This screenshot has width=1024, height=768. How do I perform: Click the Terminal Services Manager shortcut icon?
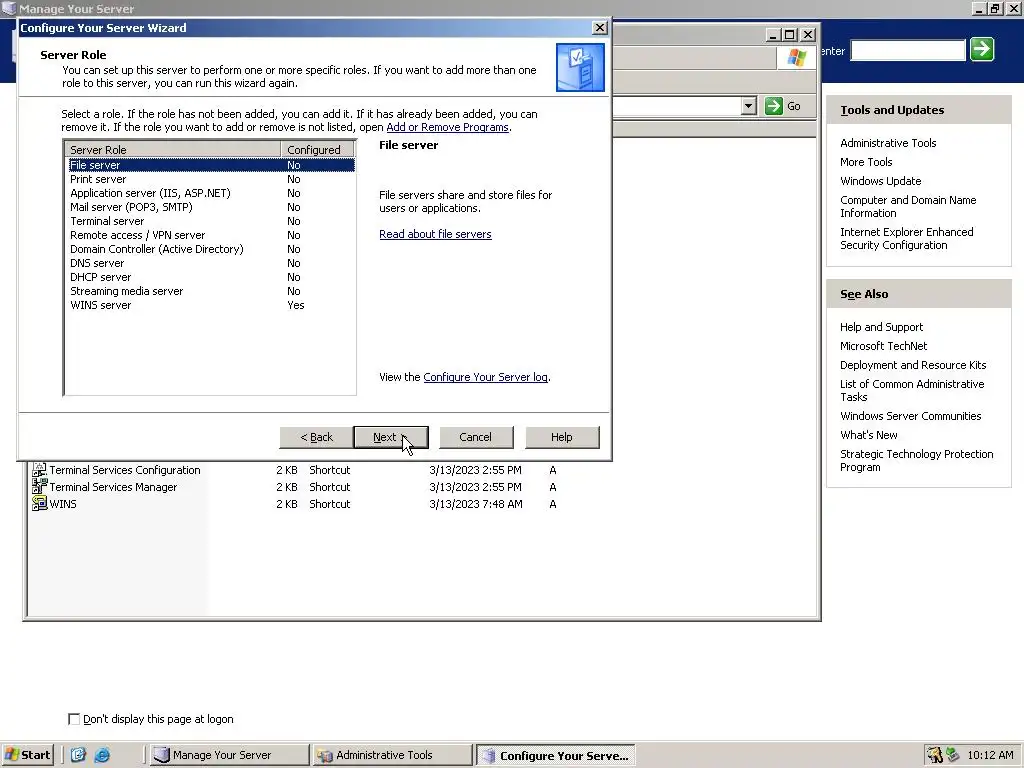click(39, 487)
